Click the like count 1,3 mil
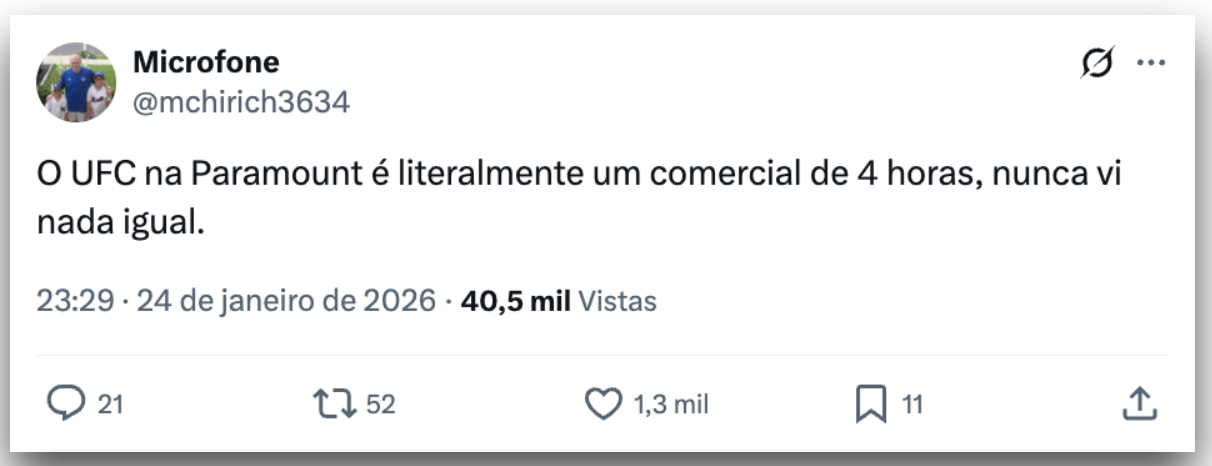1212x466 pixels. pos(671,404)
